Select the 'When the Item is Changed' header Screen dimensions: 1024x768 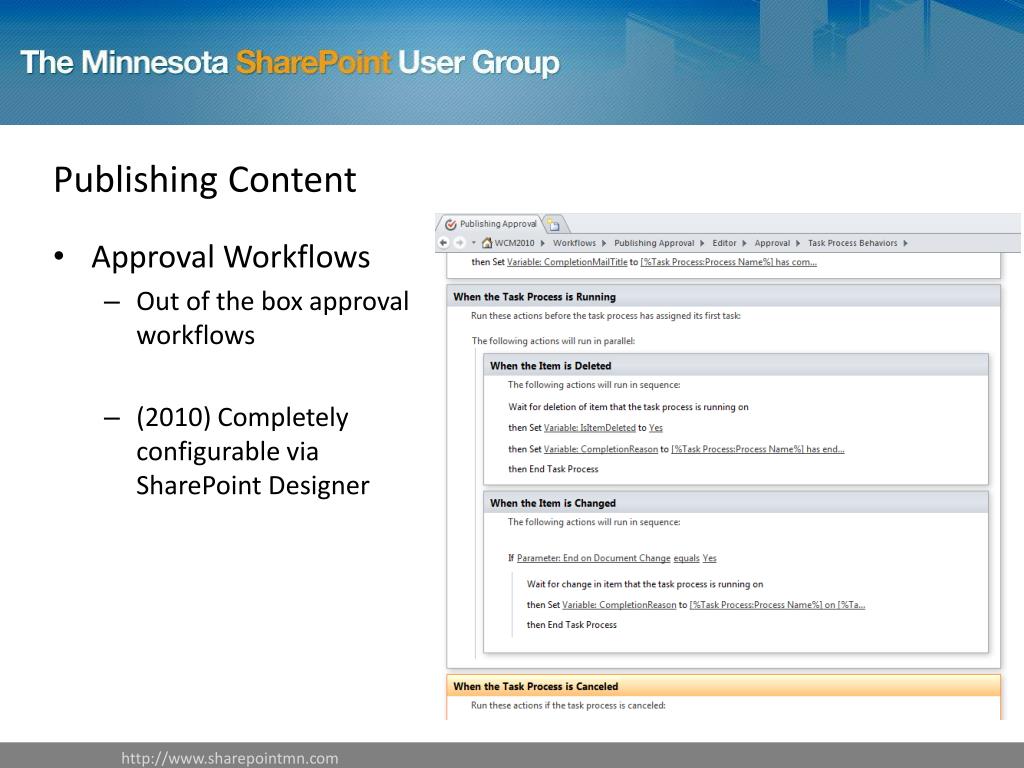tap(736, 503)
